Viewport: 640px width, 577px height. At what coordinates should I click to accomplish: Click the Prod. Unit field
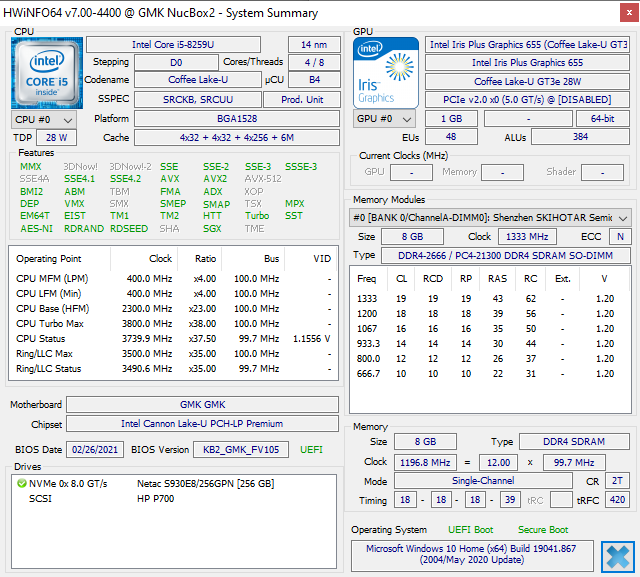302,100
